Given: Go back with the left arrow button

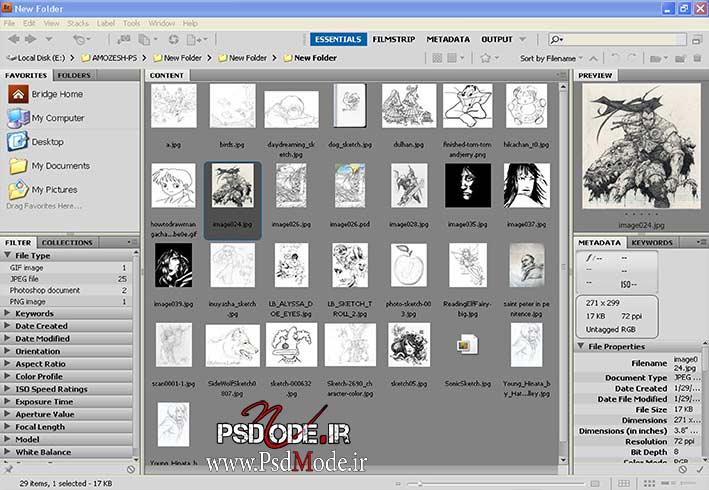Looking at the screenshot, I should tap(14, 39).
